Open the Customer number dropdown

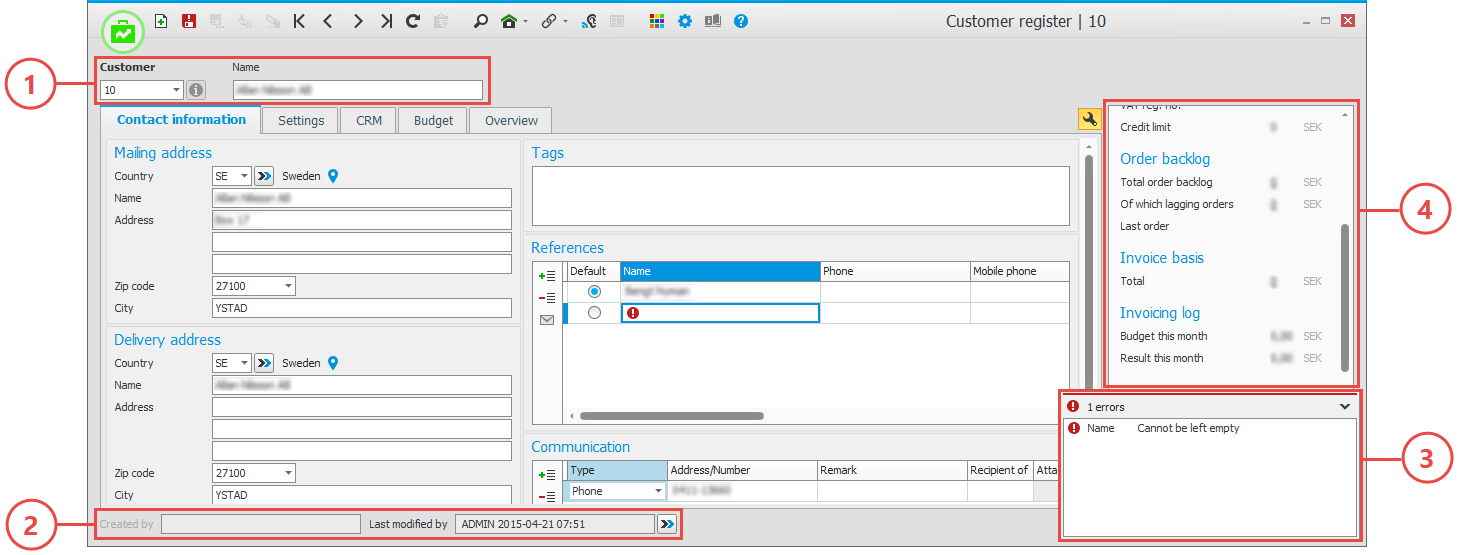176,90
